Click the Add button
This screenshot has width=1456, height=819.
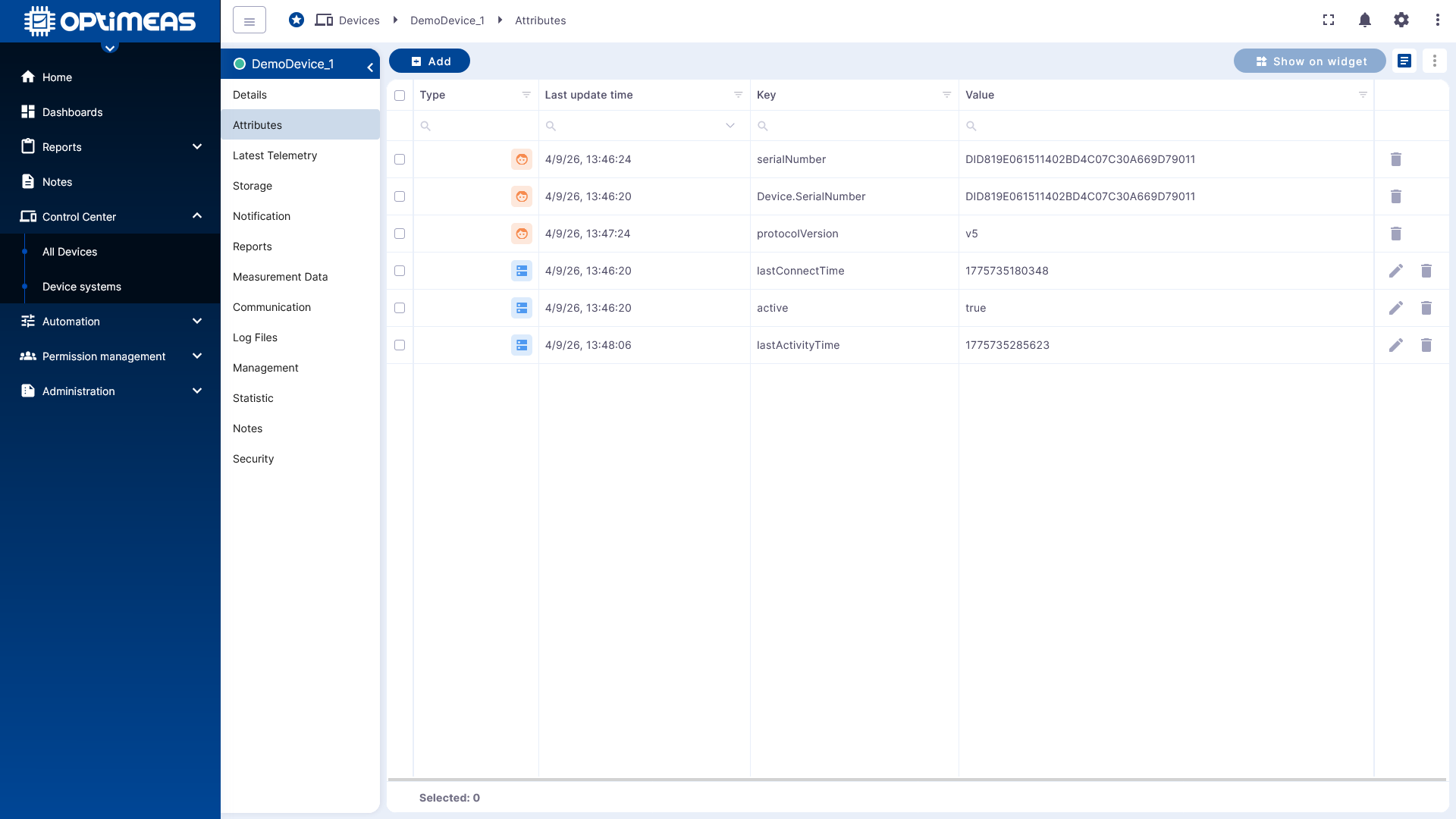pyautogui.click(x=429, y=61)
